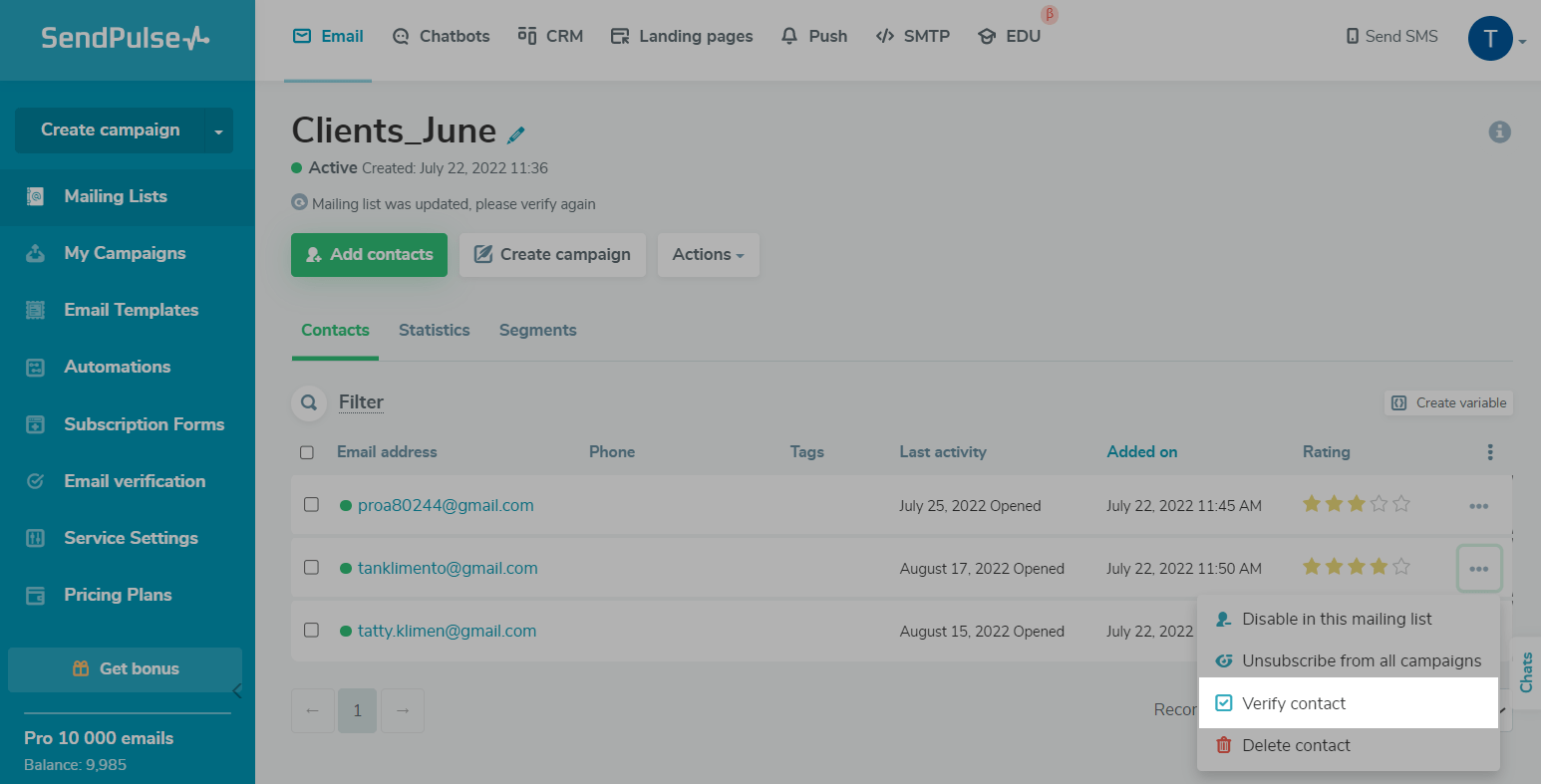
Task: Select all contacts with header checkbox
Action: point(307,452)
